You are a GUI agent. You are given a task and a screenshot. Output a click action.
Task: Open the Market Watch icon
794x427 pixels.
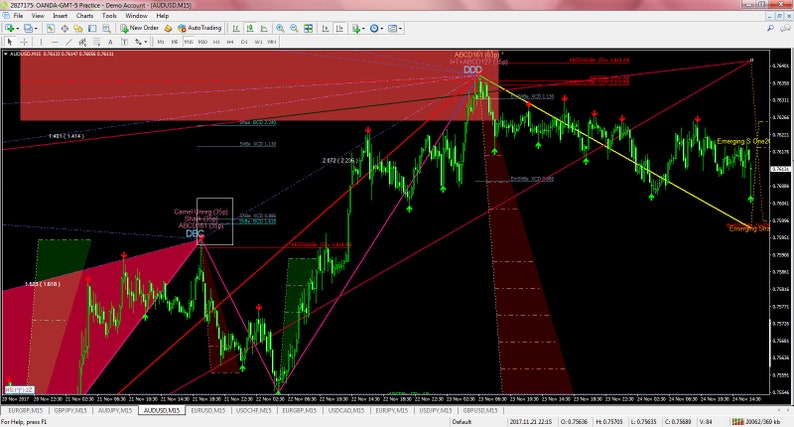pyautogui.click(x=50, y=28)
